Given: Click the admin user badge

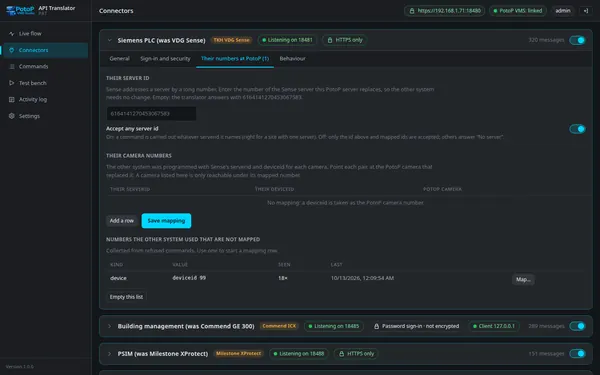Looking at the screenshot, I should [563, 11].
